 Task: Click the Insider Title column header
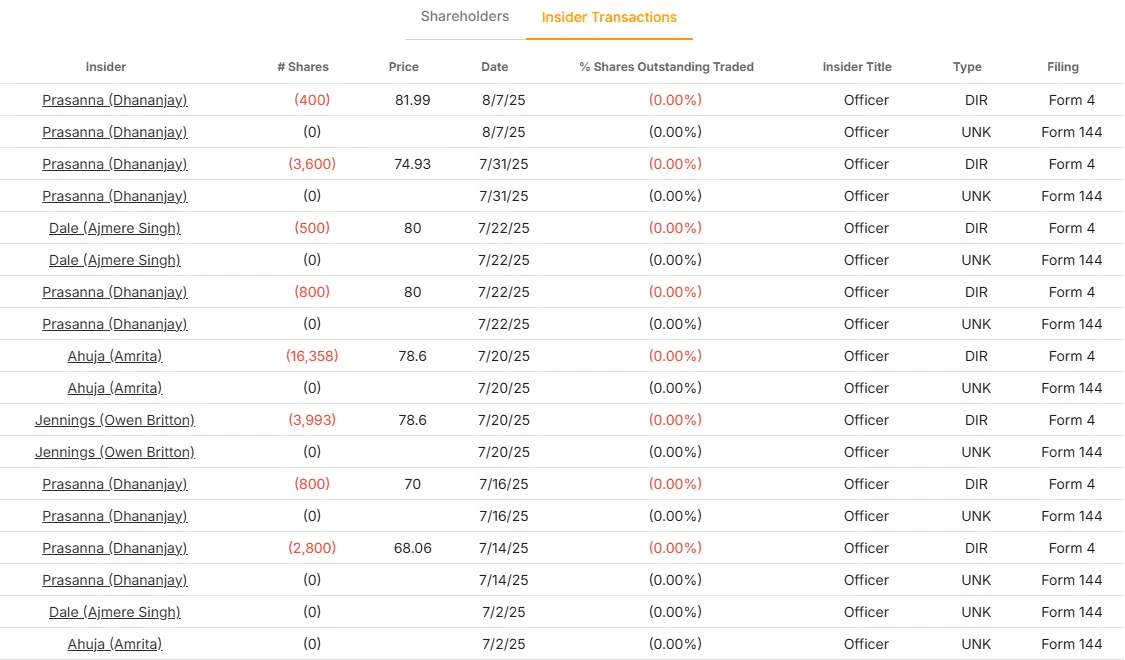(857, 67)
